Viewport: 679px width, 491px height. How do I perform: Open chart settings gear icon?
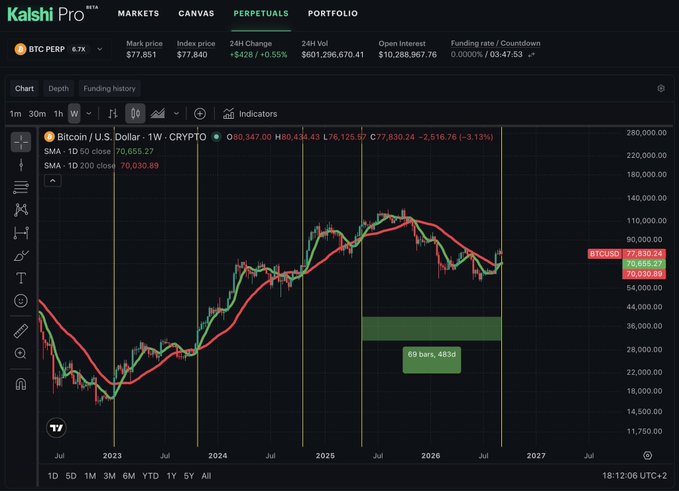point(661,88)
